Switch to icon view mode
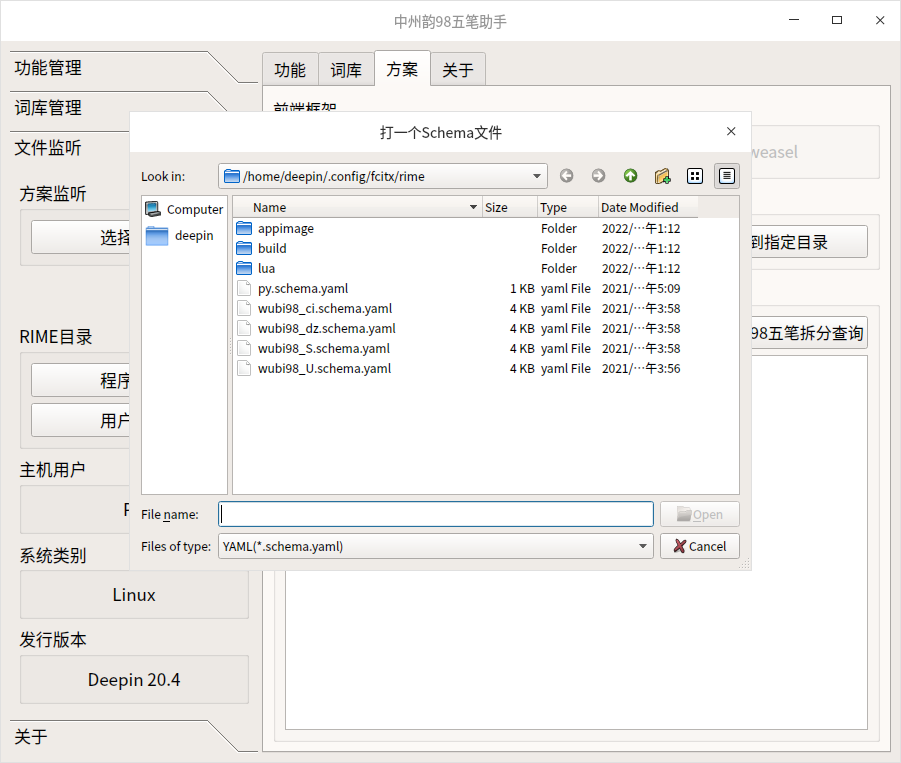 [694, 175]
